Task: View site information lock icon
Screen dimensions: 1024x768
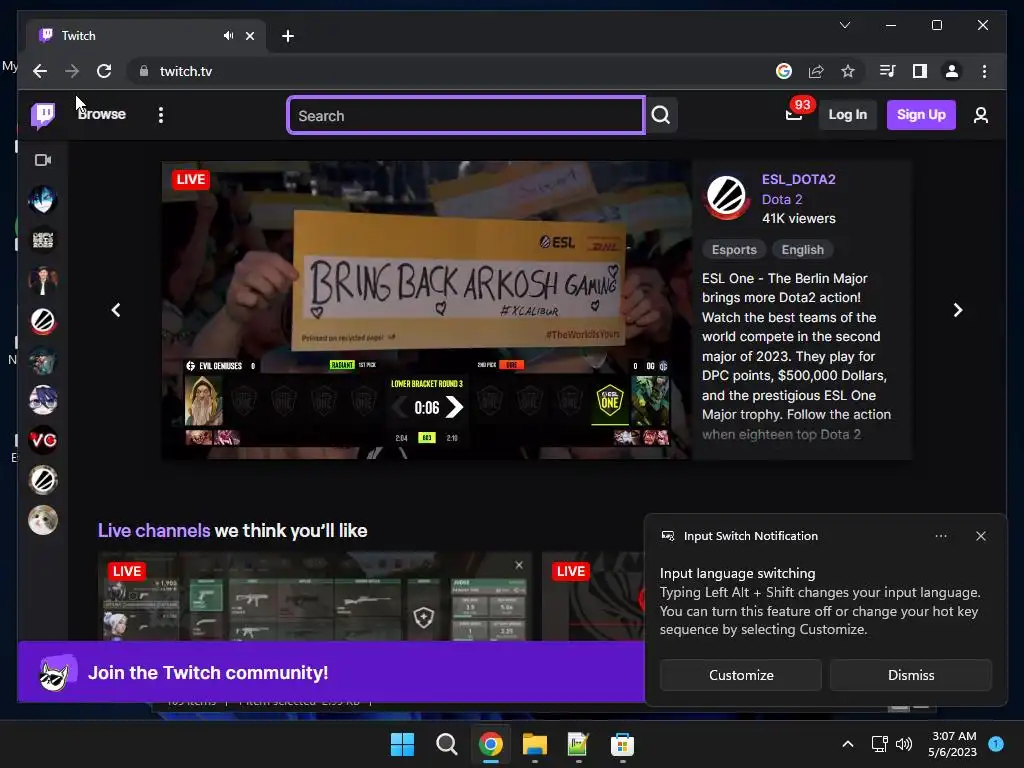Action: point(144,71)
